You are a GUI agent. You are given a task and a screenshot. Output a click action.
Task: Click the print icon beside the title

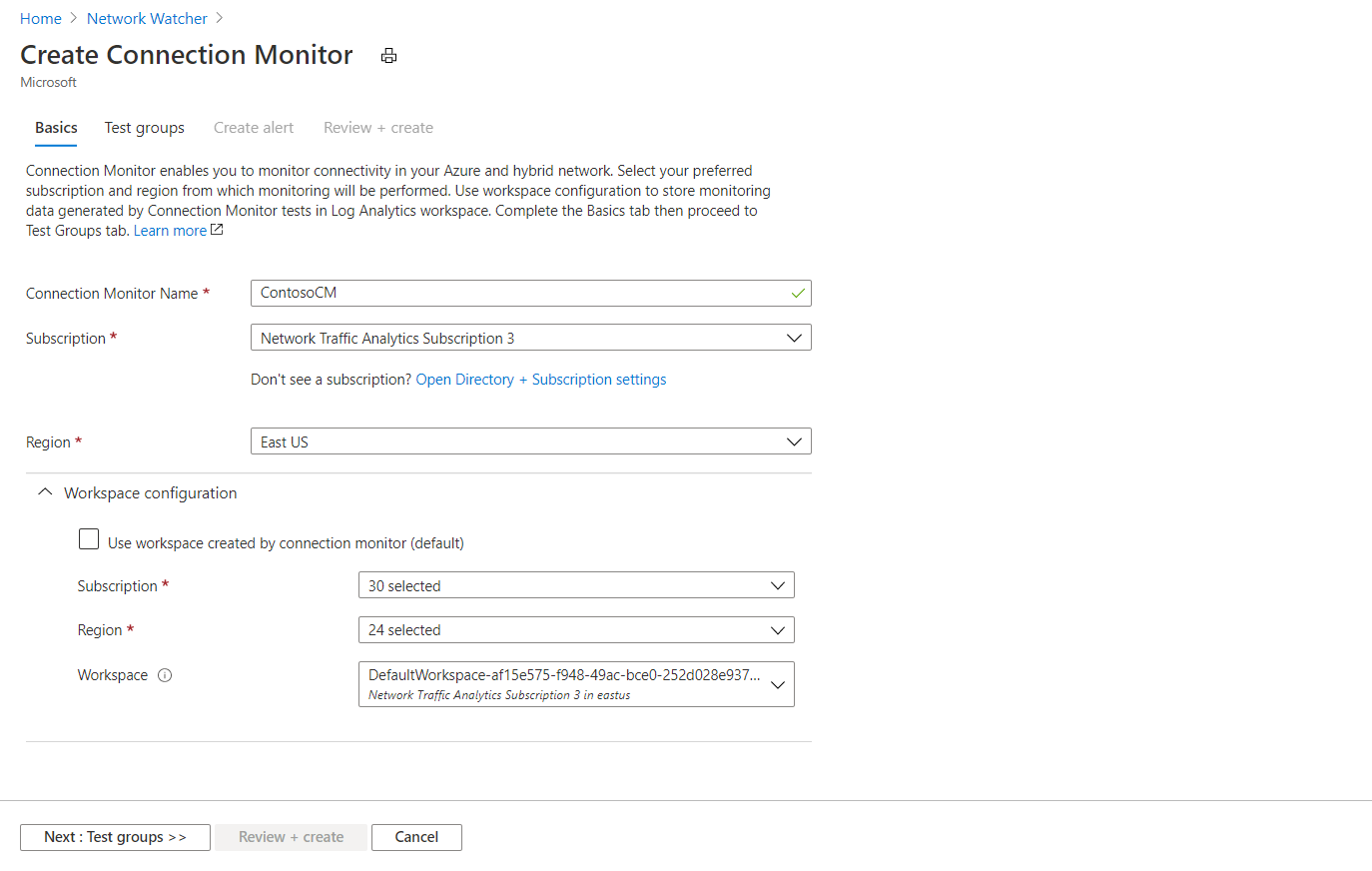(388, 55)
